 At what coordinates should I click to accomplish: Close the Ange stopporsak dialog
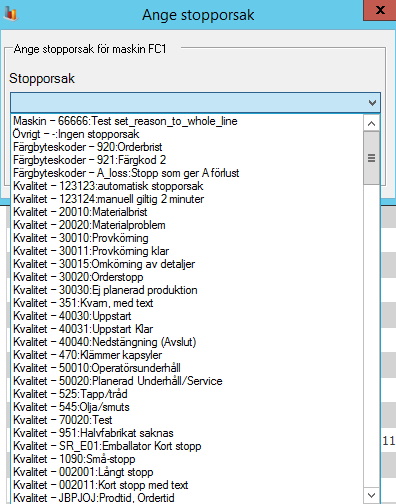[x=380, y=10]
